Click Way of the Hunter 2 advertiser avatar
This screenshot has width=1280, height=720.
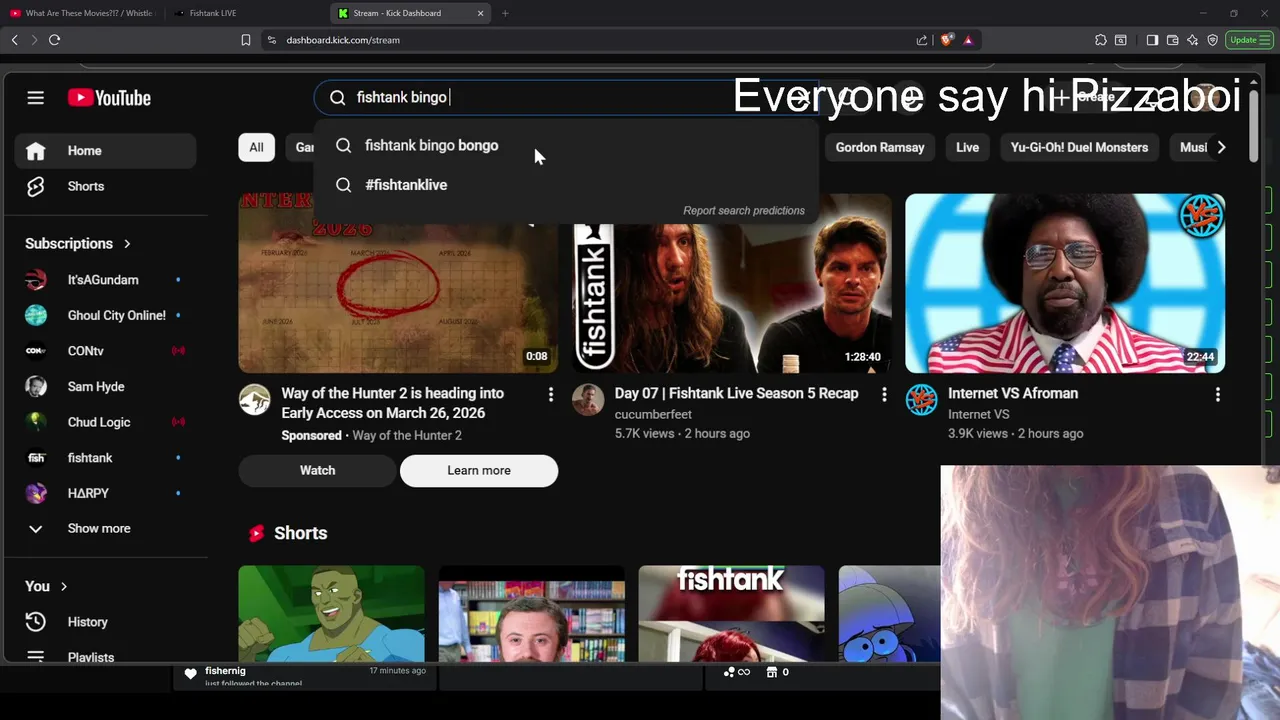(254, 399)
